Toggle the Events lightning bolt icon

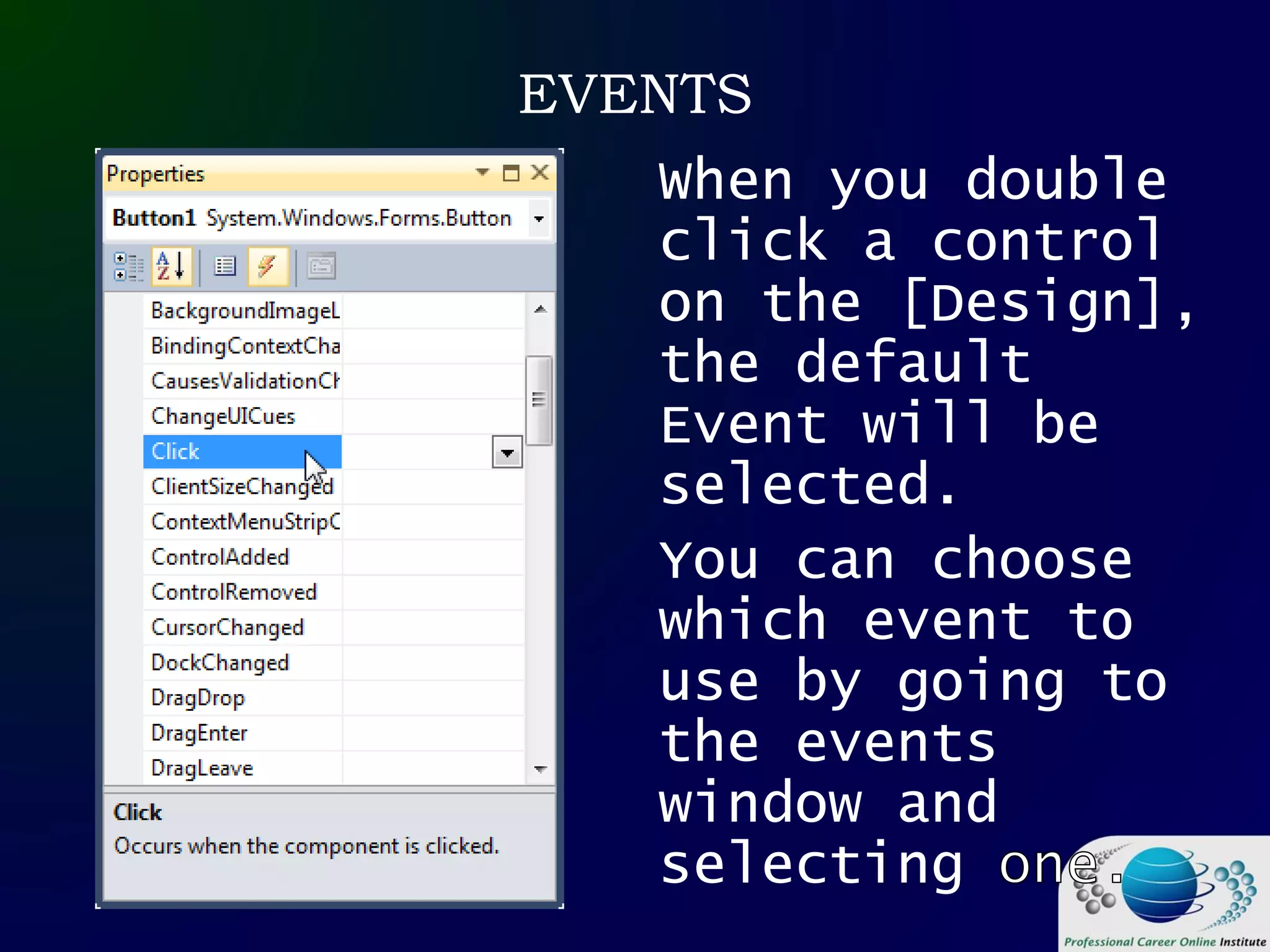(268, 267)
